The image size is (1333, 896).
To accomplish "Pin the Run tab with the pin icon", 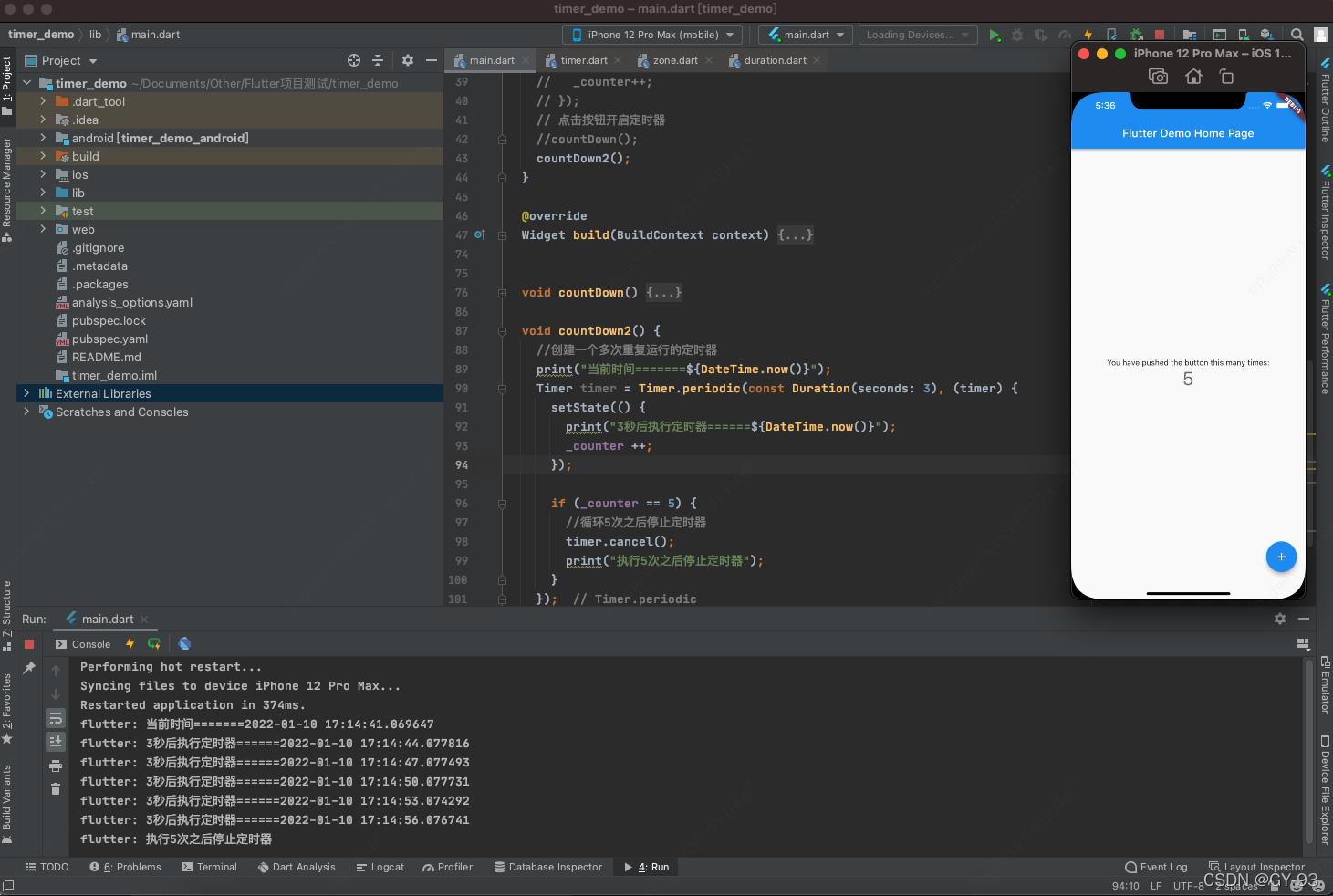I will pos(29,668).
